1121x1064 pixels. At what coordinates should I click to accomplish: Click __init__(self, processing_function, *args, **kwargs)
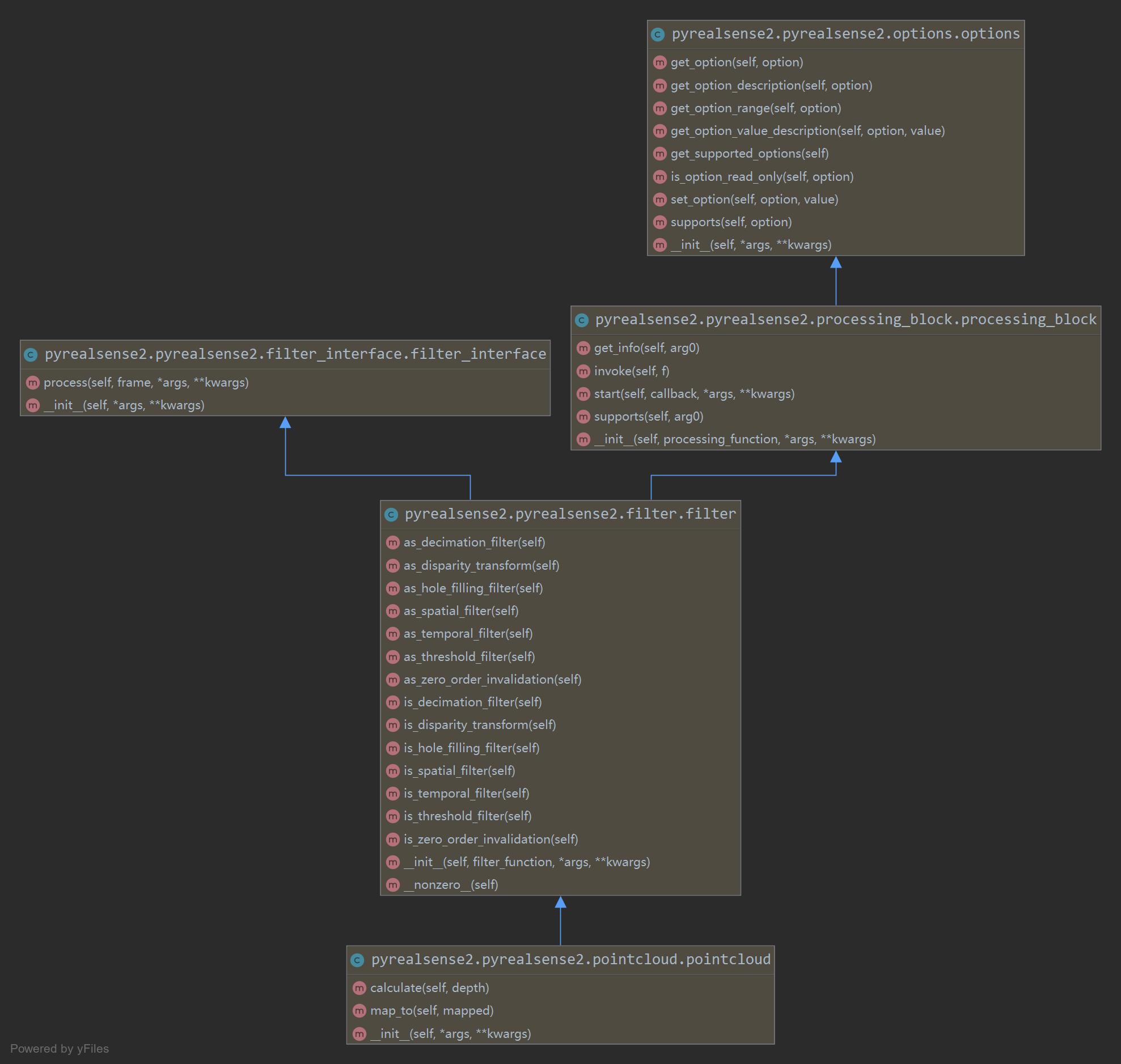[x=735, y=439]
